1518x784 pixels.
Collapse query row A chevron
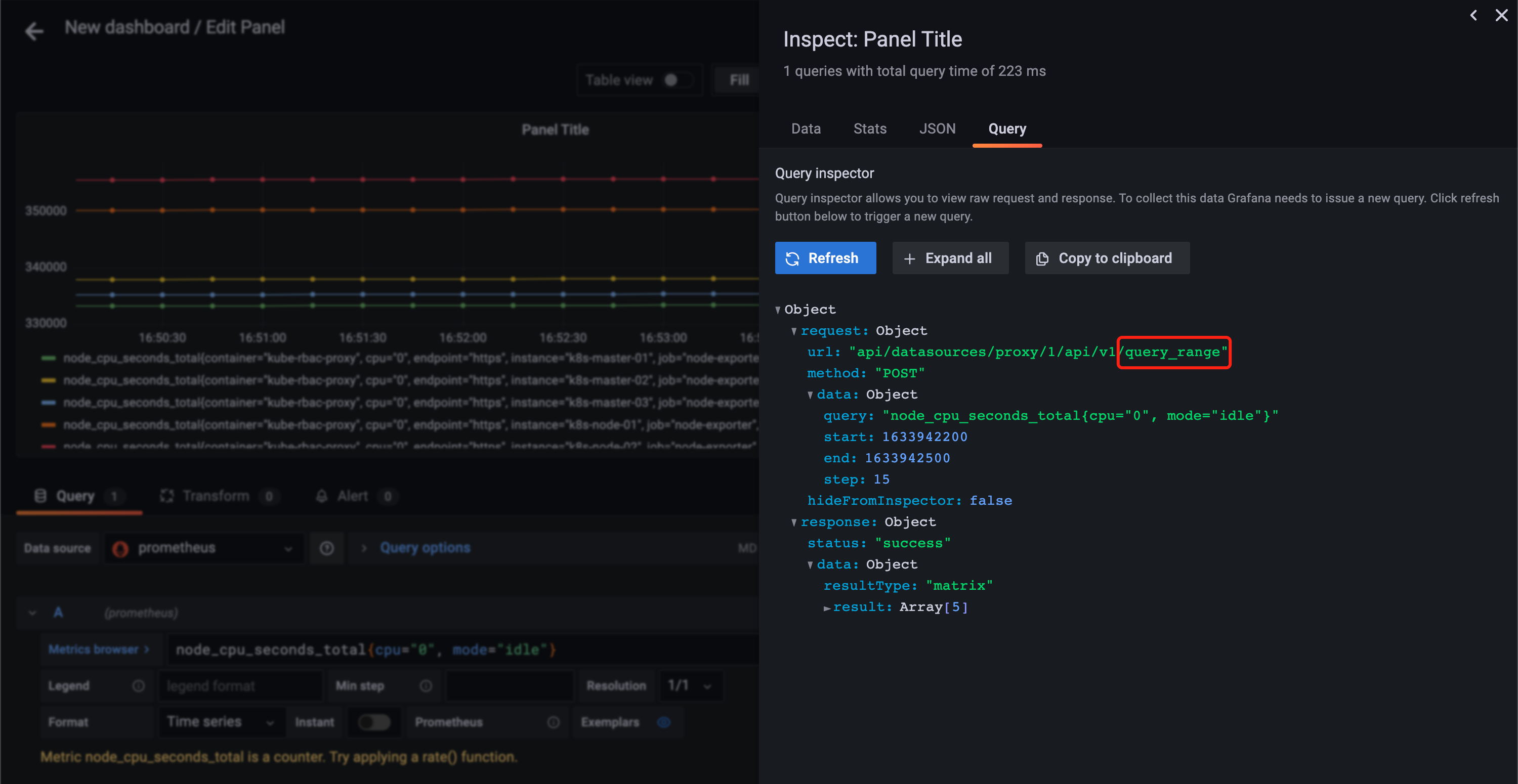pos(32,613)
